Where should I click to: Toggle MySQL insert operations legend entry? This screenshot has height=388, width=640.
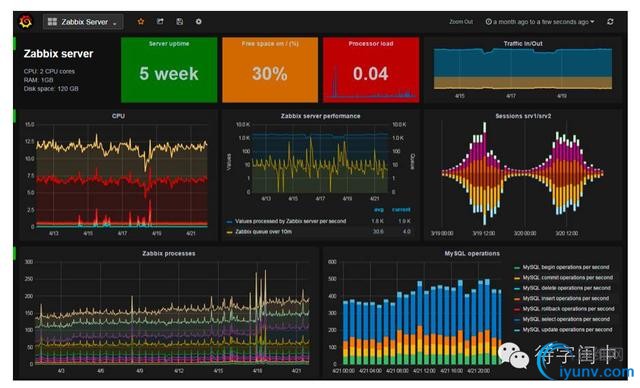(x=562, y=299)
